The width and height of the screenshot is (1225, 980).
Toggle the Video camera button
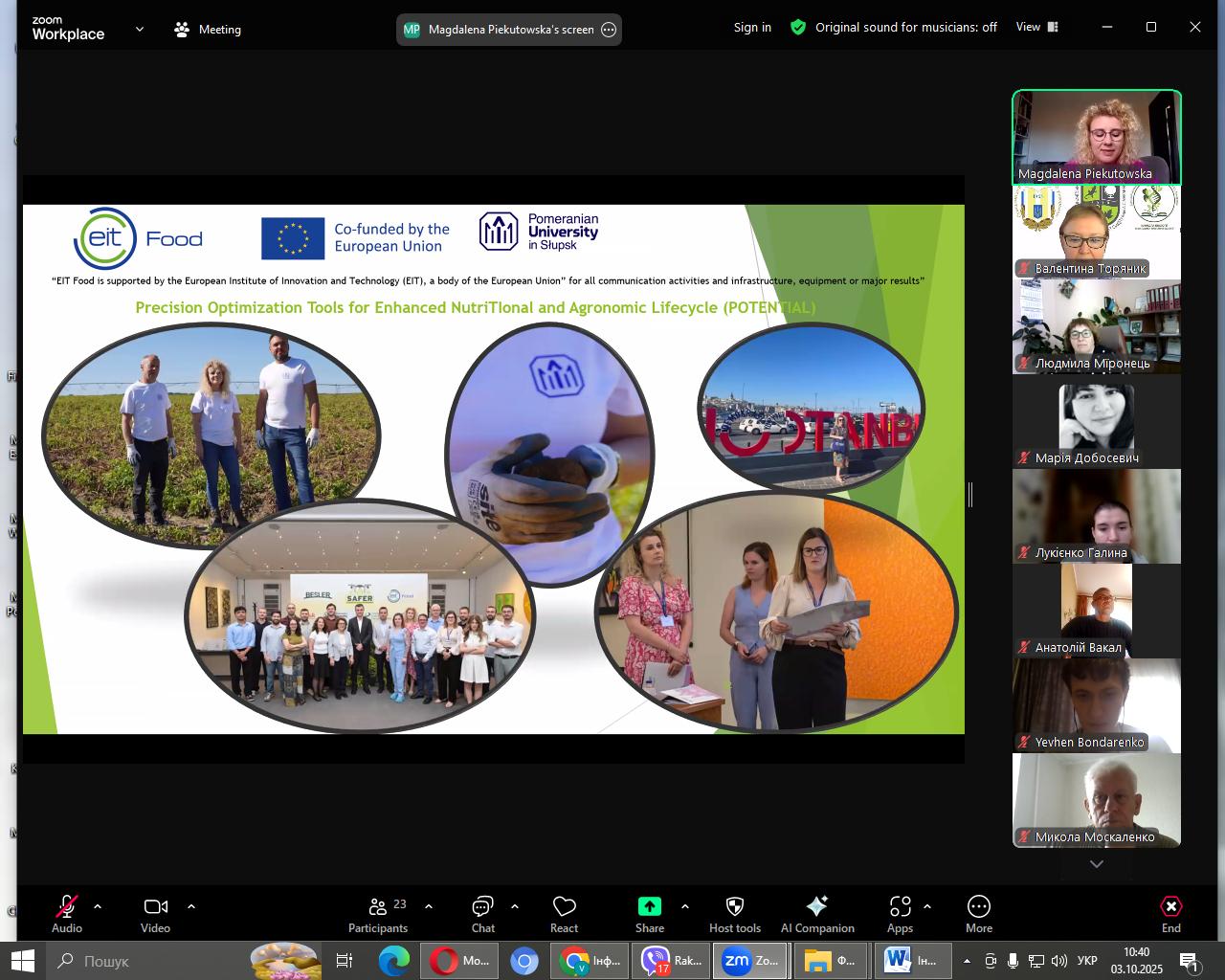pyautogui.click(x=155, y=907)
